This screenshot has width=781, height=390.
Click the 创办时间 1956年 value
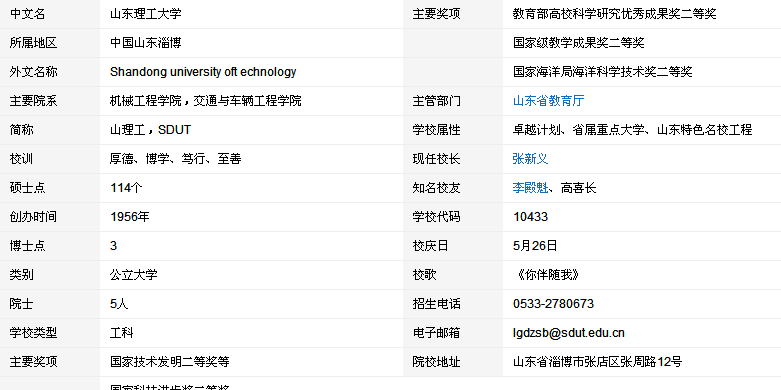point(130,217)
